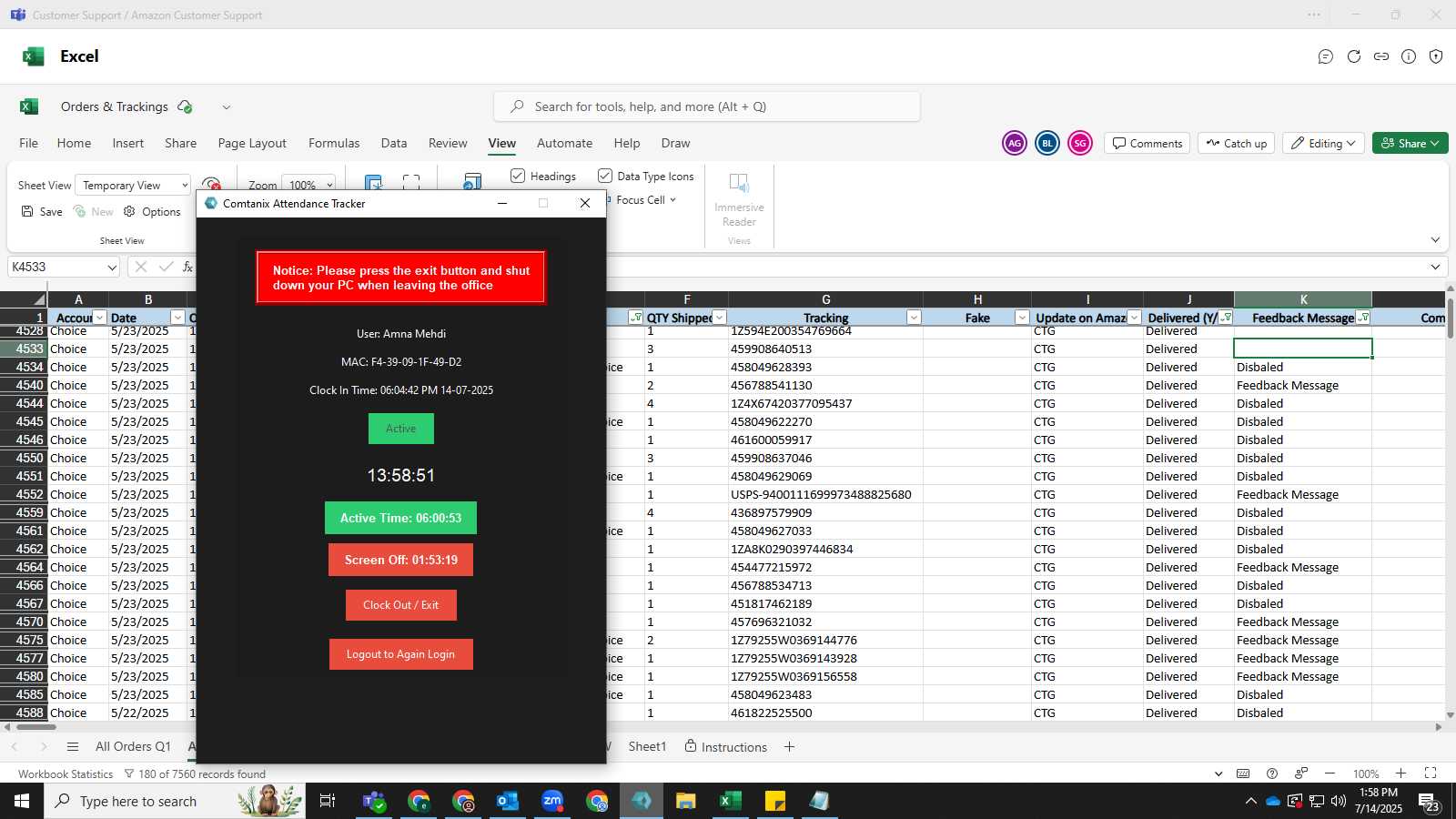This screenshot has height=819, width=1456.
Task: Click the Excel file icon beside Orders & Trackings
Action: (29, 106)
